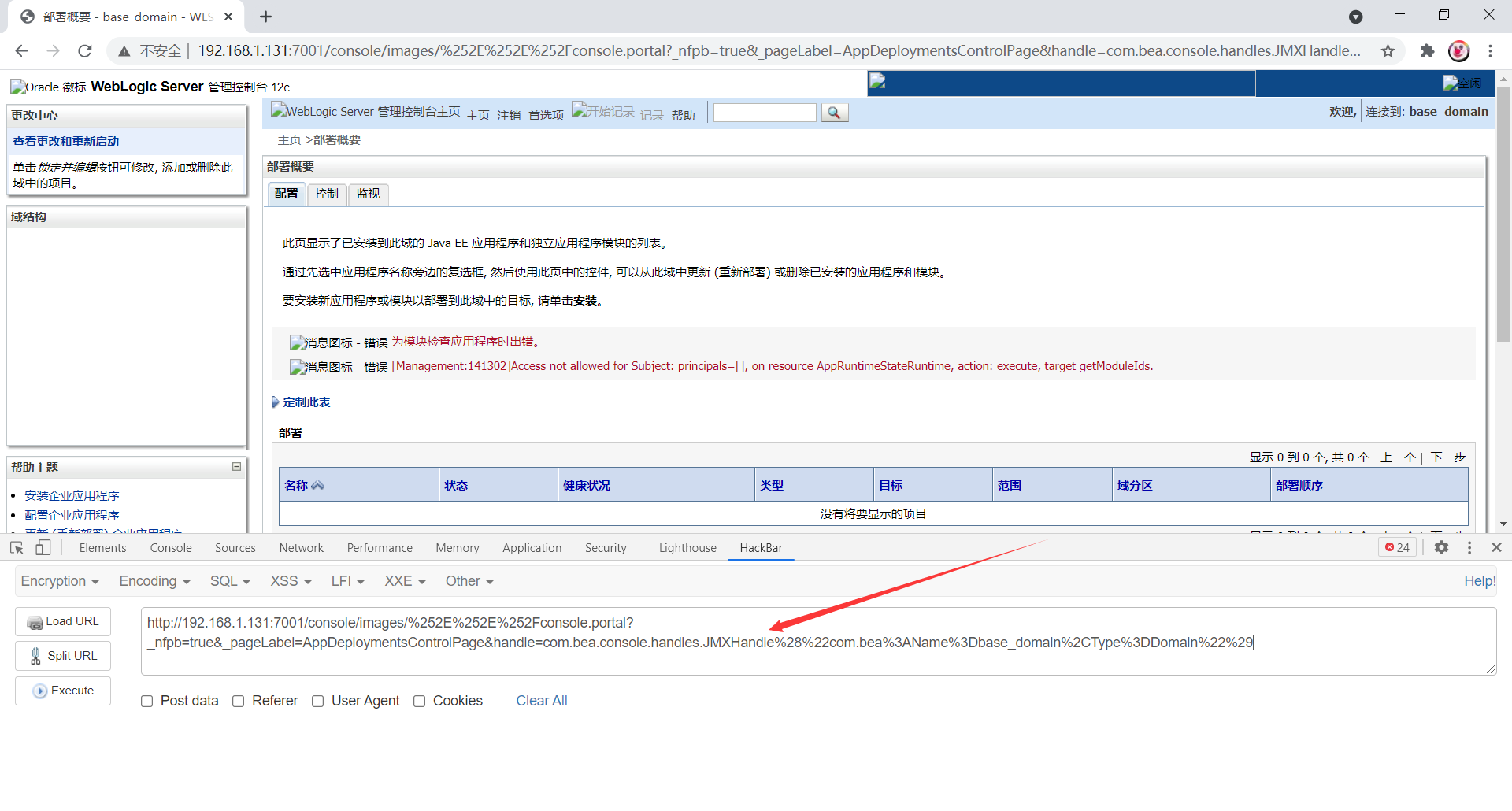The width and height of the screenshot is (1512, 811).
Task: Open DevTools more options menu
Action: tap(1469, 547)
